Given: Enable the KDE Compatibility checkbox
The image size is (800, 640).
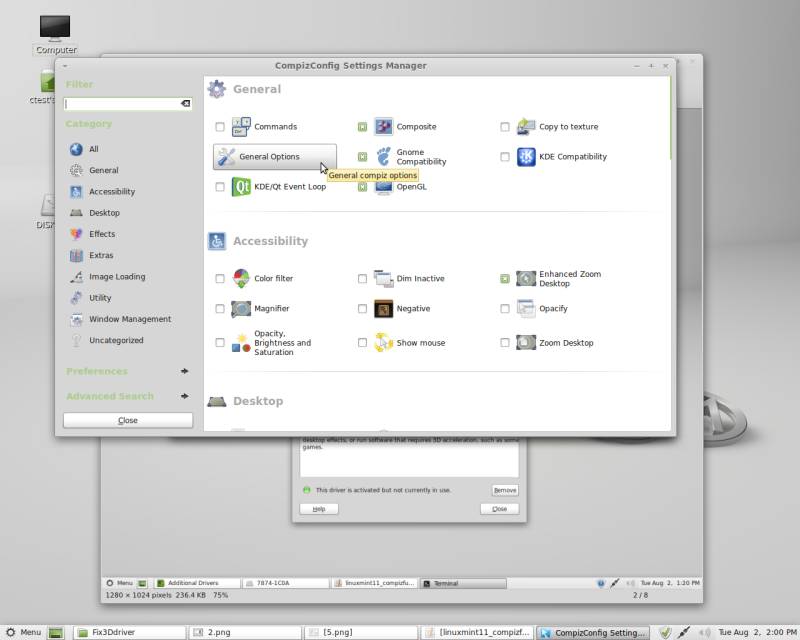Looking at the screenshot, I should click(505, 157).
